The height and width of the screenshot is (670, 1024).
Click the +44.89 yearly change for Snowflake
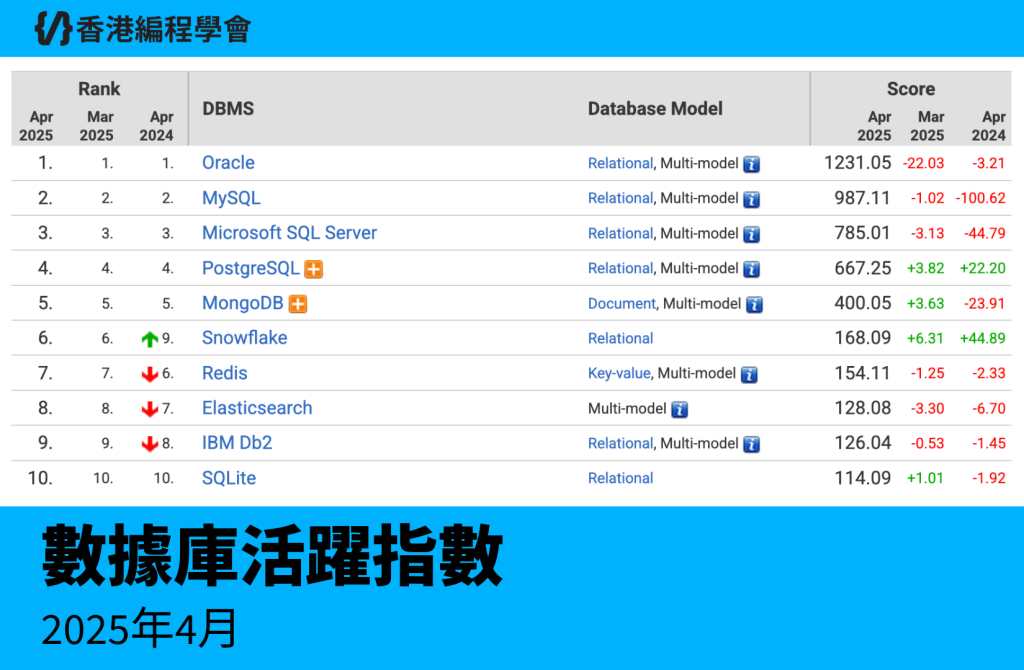(982, 338)
